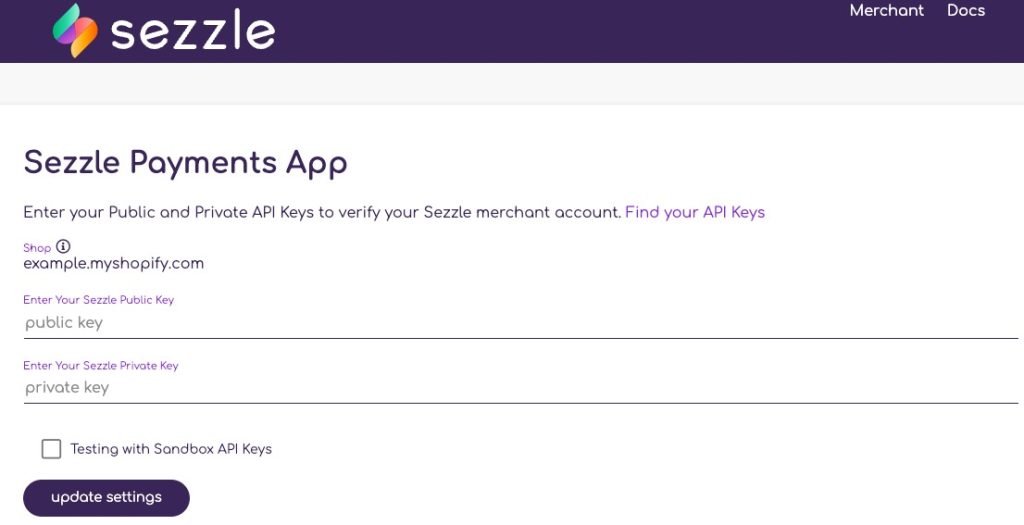
Task: Click the Shop field label
Action: tap(37, 248)
